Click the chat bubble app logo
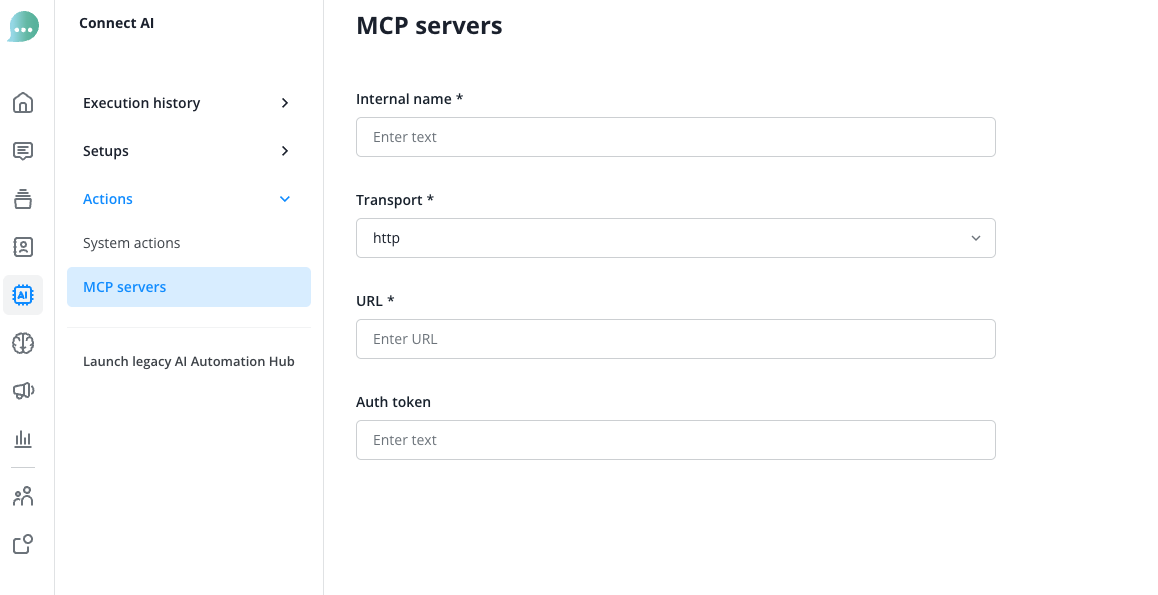Screen dimensions: 1158x595 point(23,27)
